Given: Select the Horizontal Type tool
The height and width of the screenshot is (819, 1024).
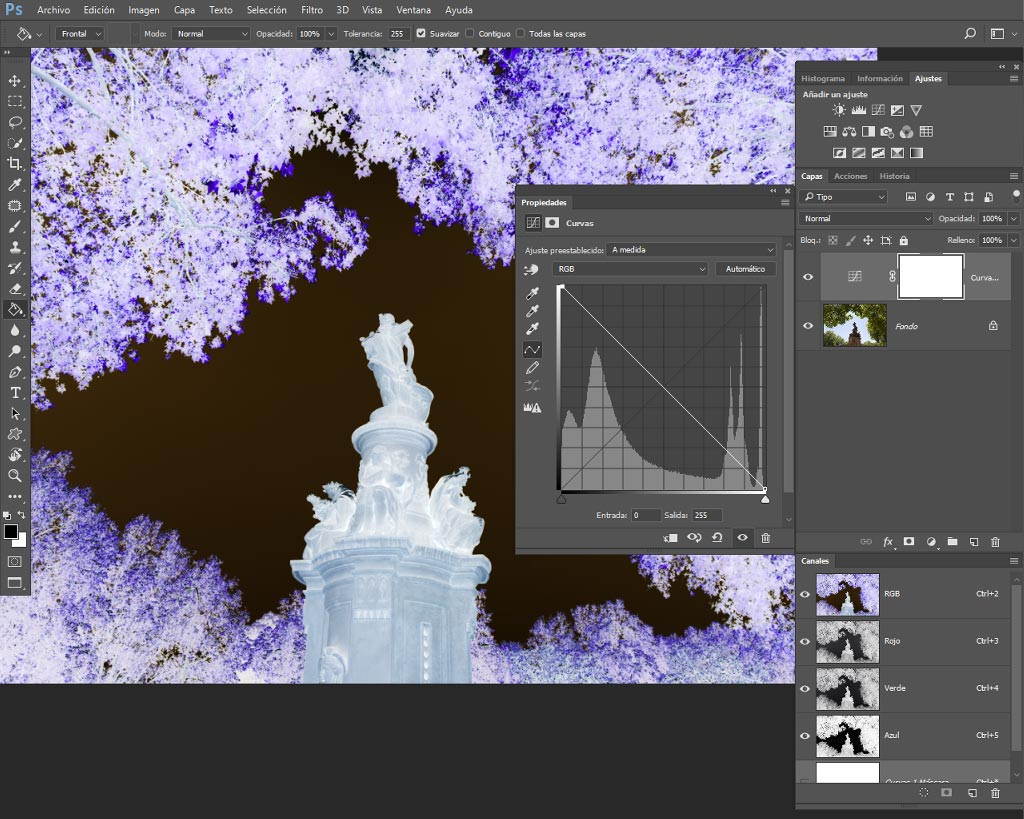Looking at the screenshot, I should click(14, 393).
